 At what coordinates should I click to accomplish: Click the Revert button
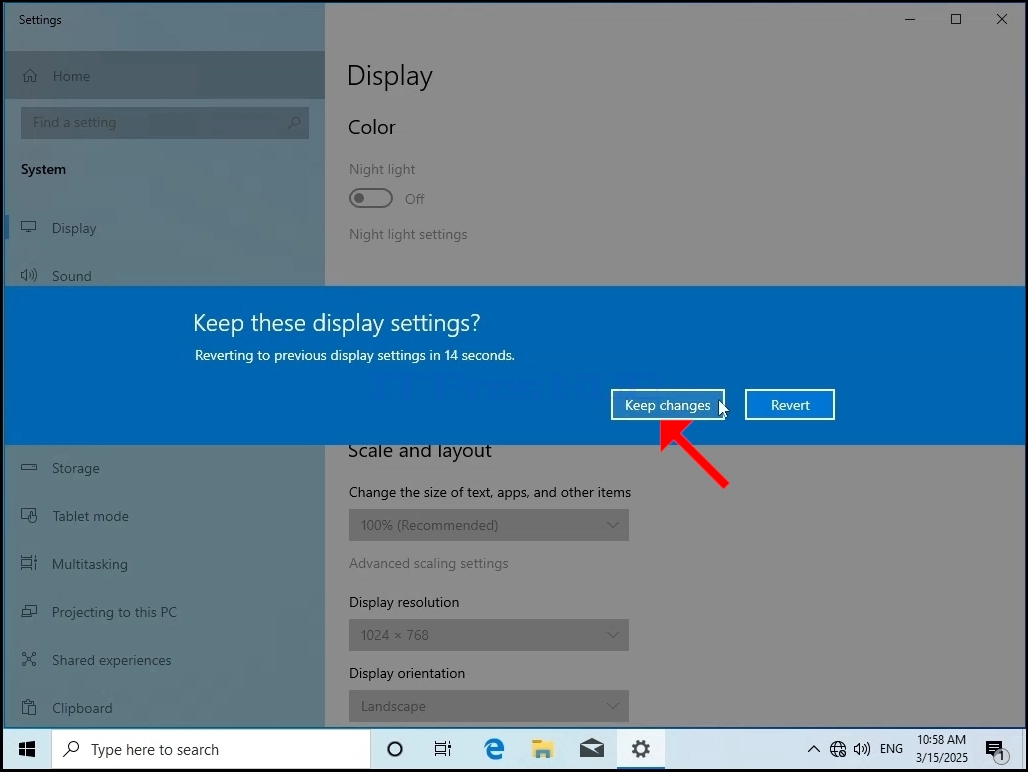789,405
